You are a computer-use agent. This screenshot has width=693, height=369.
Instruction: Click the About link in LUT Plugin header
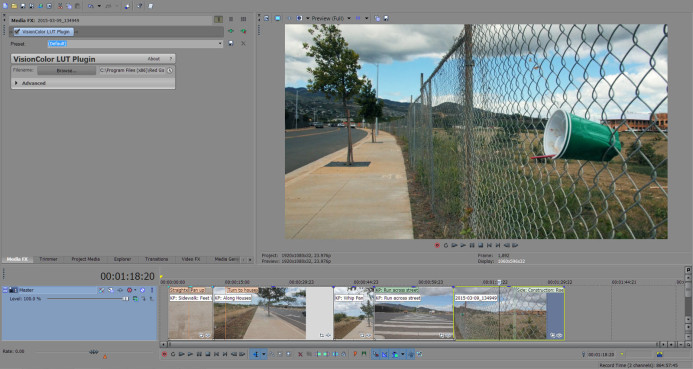153,59
